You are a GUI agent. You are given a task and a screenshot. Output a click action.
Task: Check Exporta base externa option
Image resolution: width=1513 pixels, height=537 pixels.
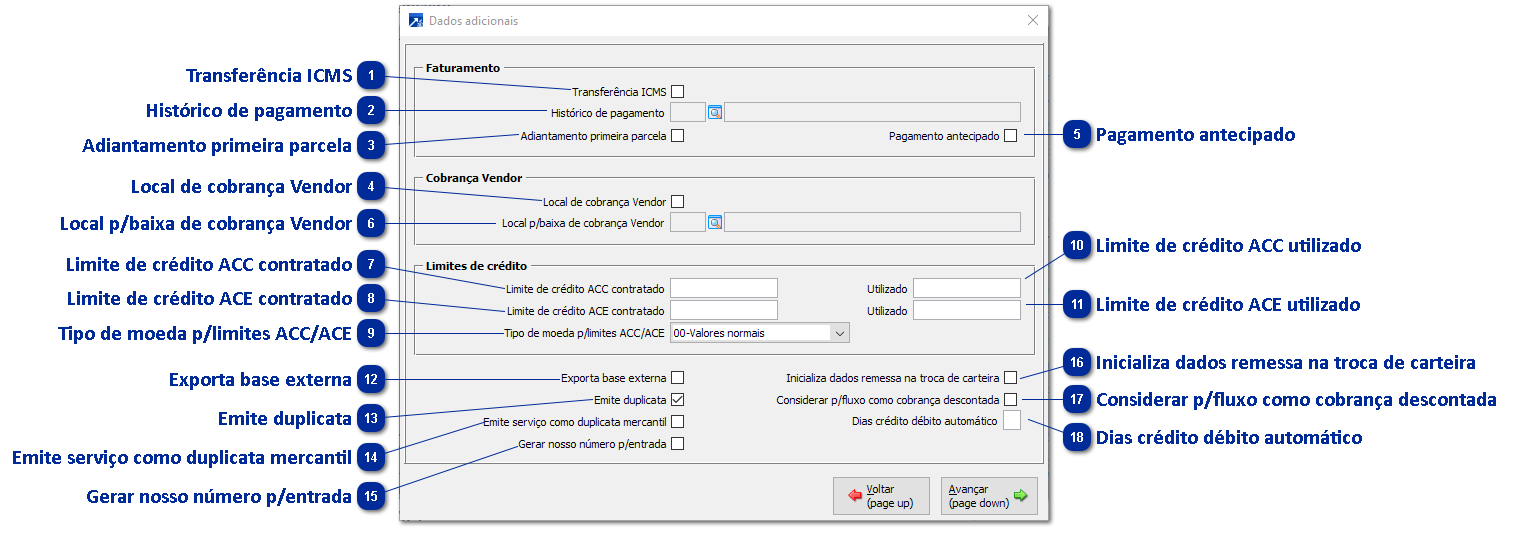click(678, 378)
